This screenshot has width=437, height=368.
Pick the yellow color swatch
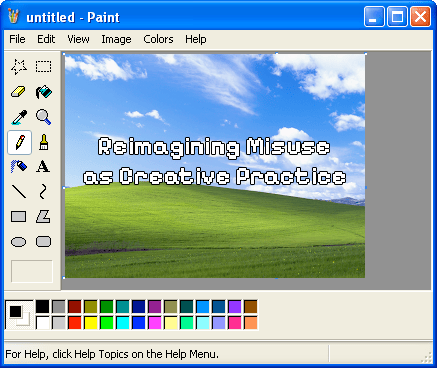pos(91,323)
